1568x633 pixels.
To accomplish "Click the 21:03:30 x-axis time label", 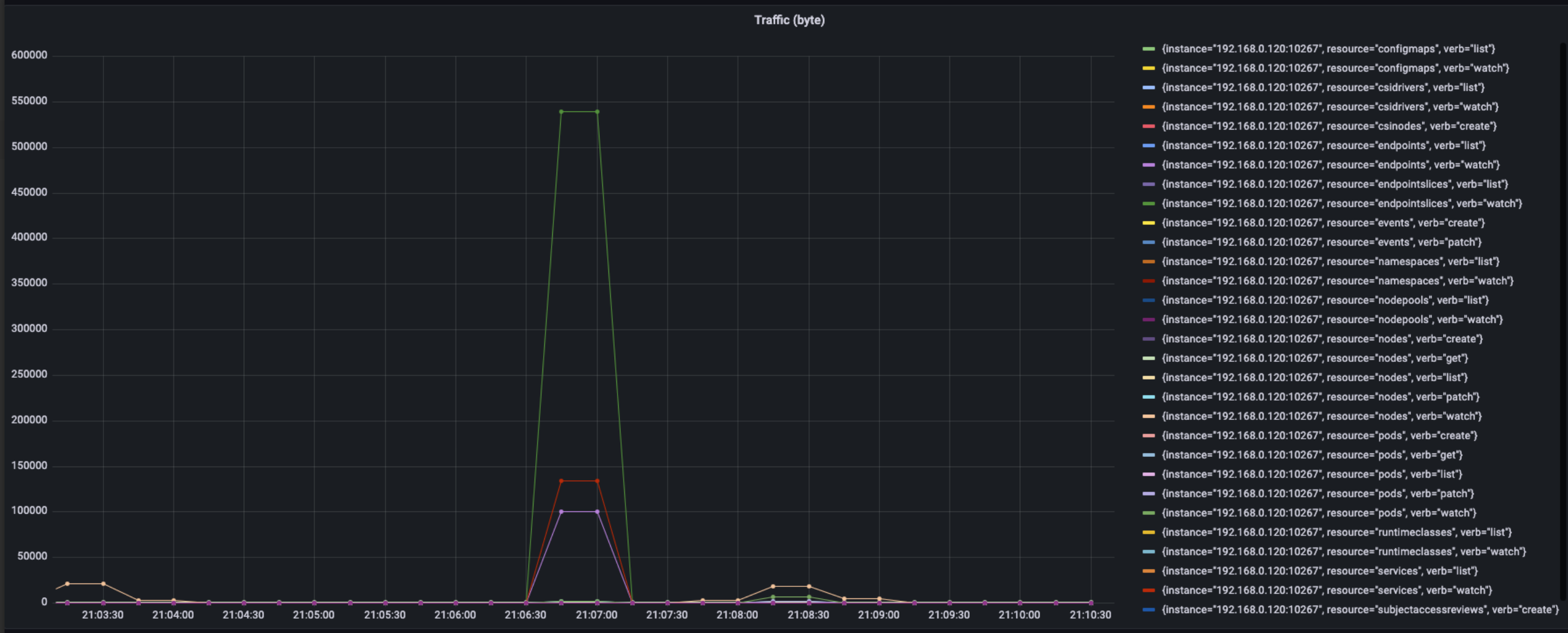I will tap(102, 615).
